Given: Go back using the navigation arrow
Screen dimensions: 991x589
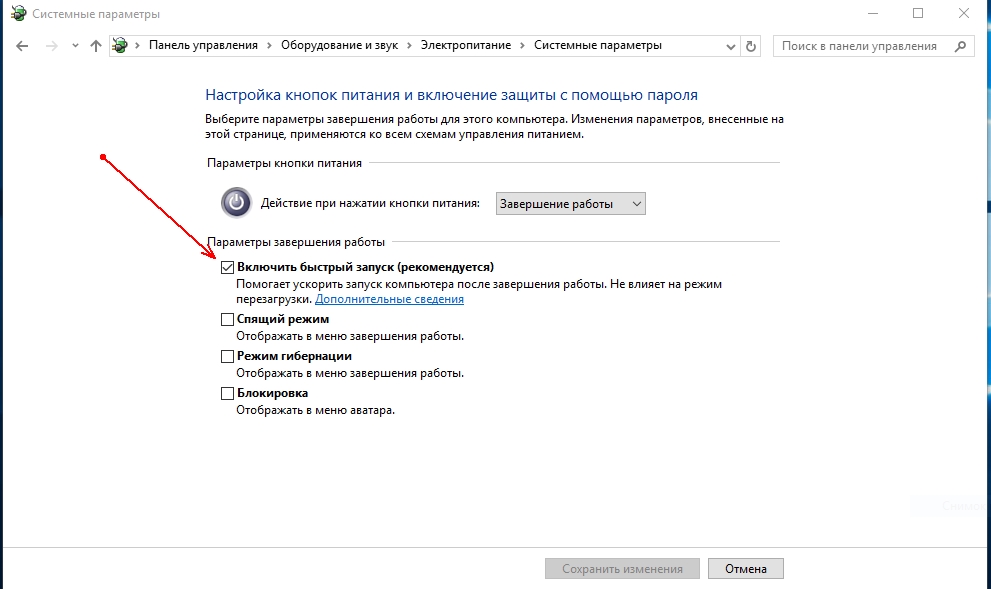Looking at the screenshot, I should (x=23, y=46).
